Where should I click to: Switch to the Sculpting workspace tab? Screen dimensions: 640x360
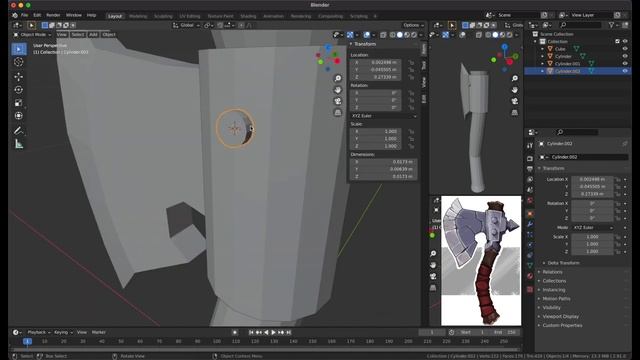163,16
